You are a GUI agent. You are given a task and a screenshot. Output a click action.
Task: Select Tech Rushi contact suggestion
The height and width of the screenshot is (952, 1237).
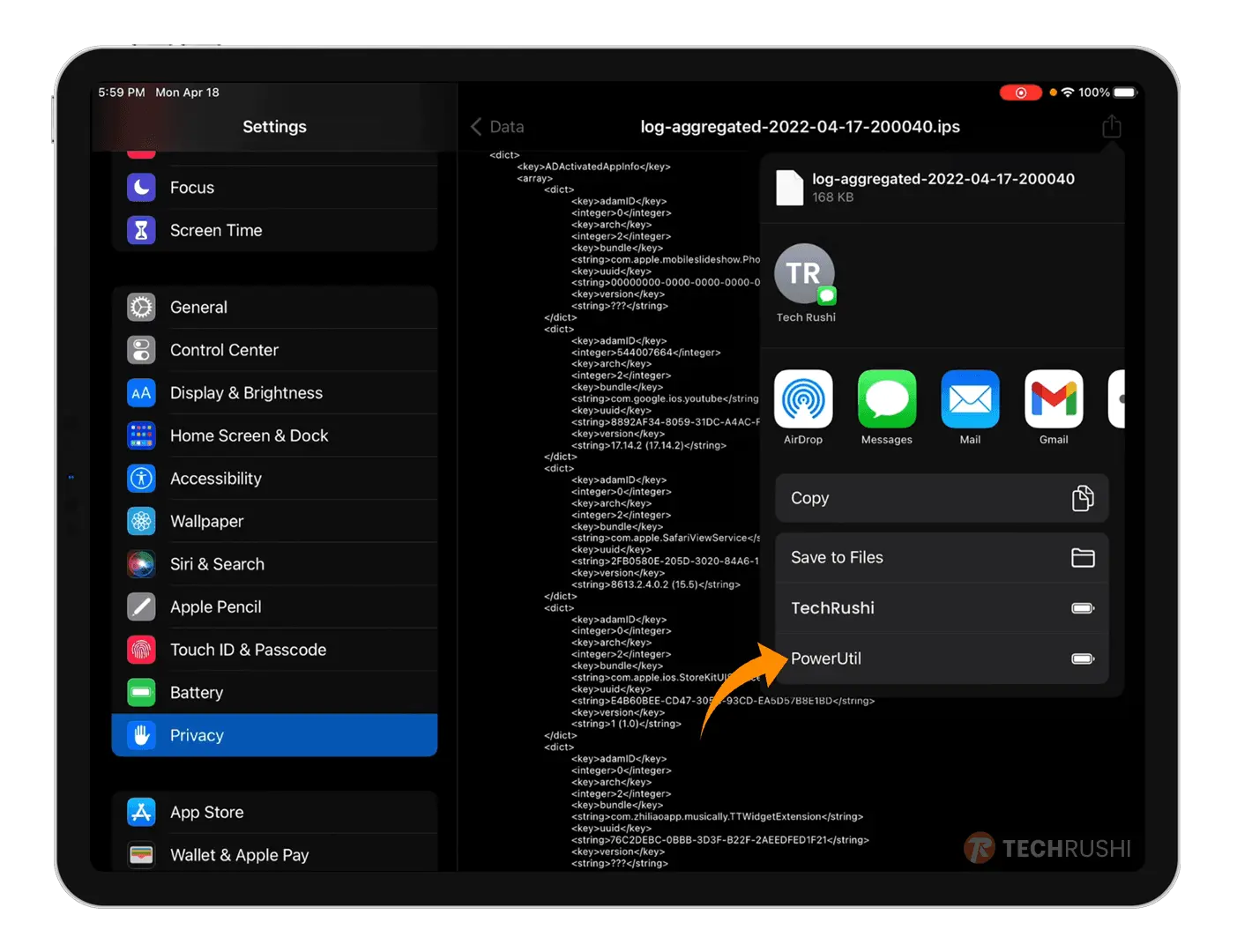[804, 274]
